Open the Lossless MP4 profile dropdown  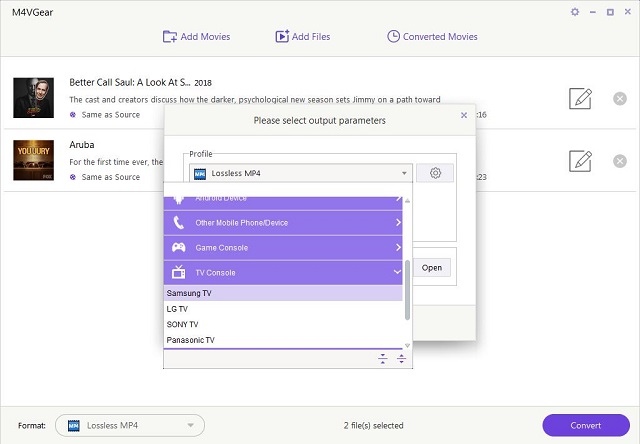point(301,173)
